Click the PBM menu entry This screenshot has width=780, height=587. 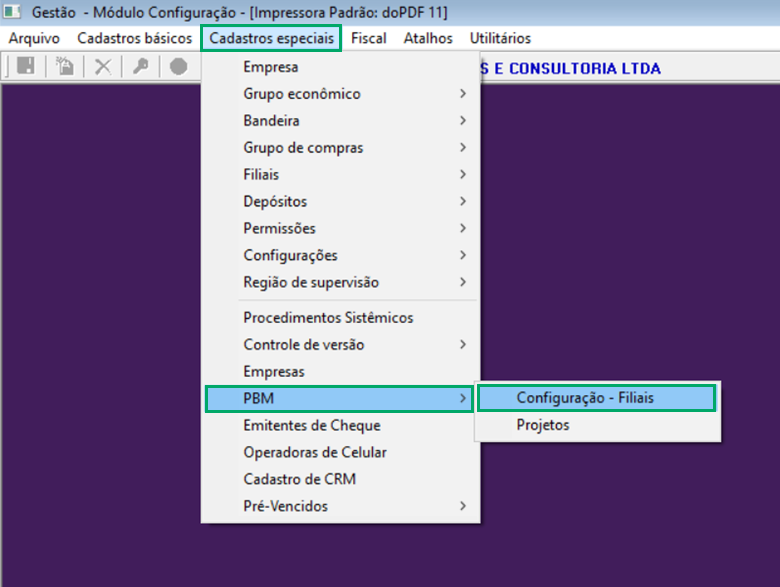[x=339, y=398]
